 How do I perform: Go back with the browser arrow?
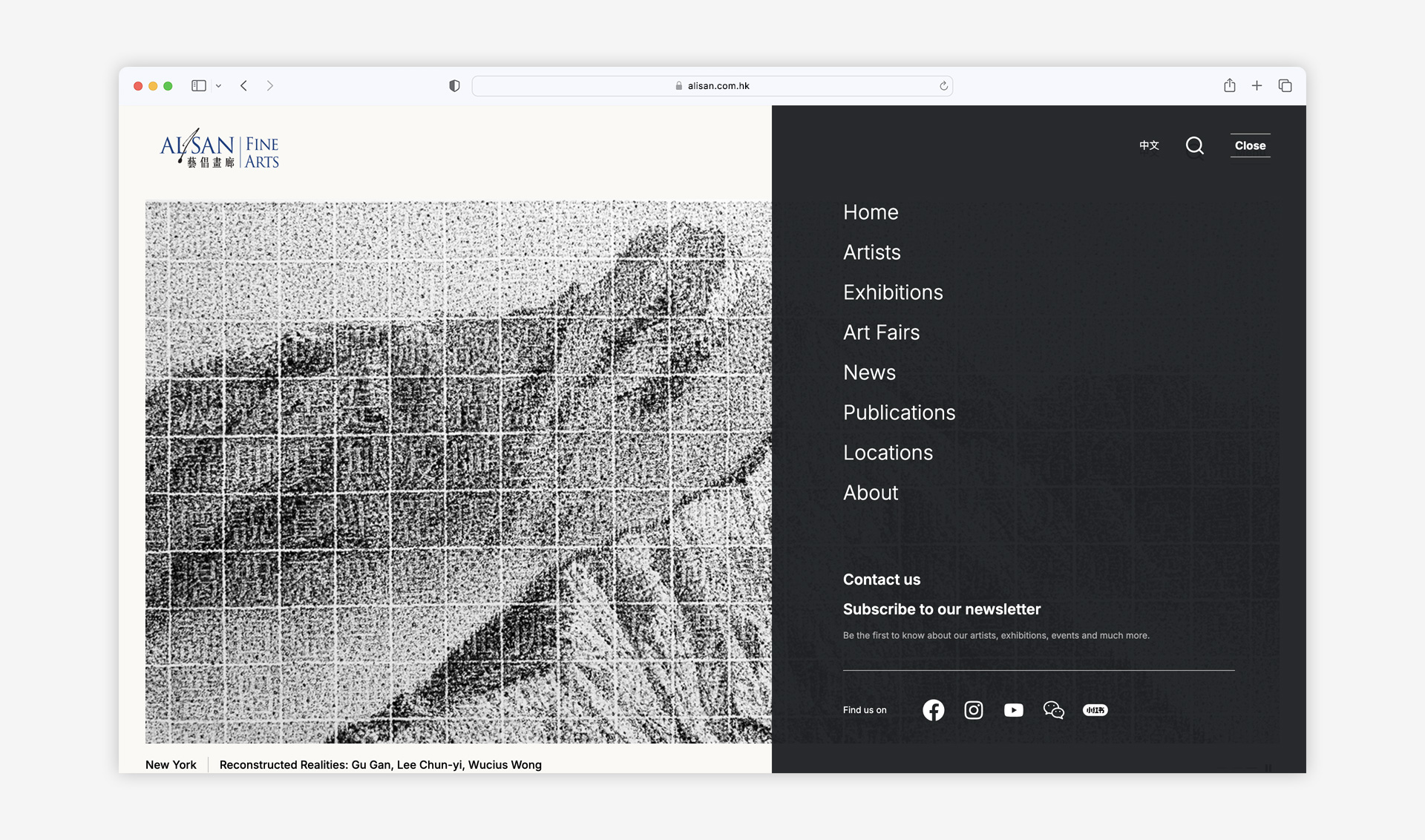pos(243,86)
